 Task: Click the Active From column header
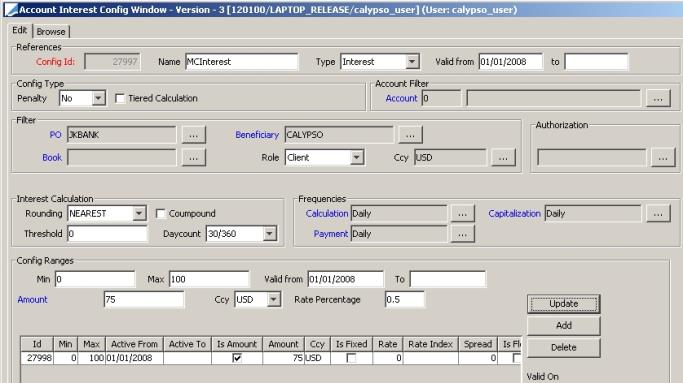coord(134,344)
